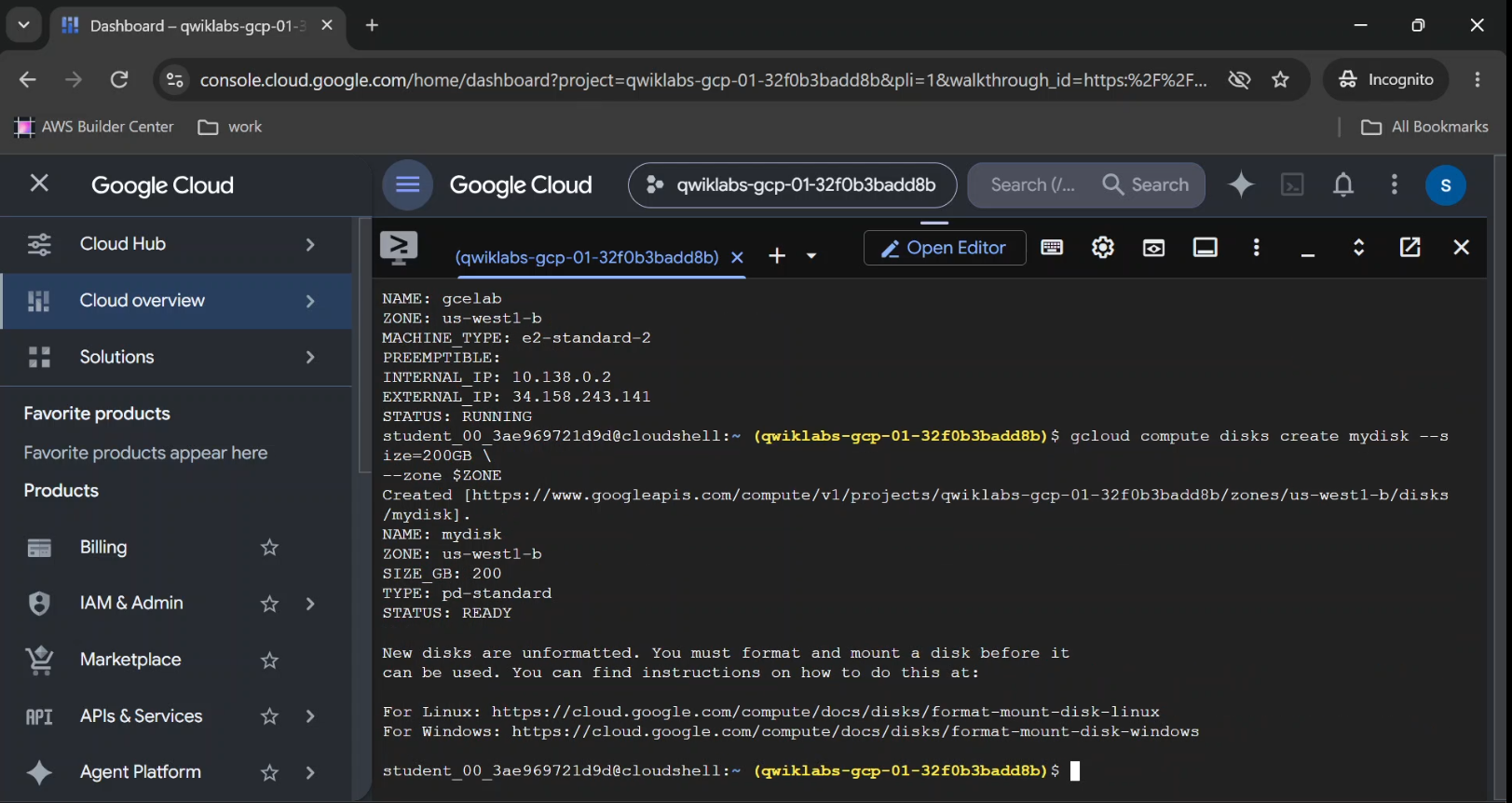Close the Google Cloud navigation menu
Viewport: 1512px width, 803px height.
[39, 184]
